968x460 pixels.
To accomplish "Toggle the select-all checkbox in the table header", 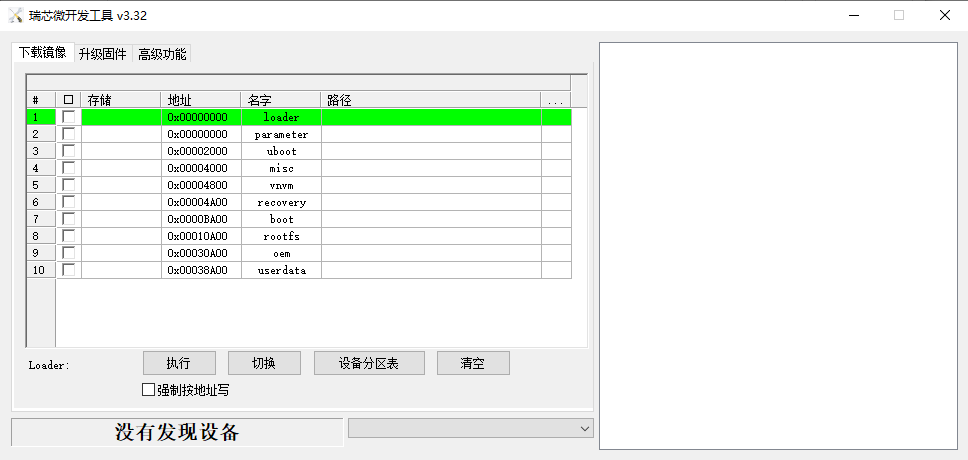I will 69,99.
